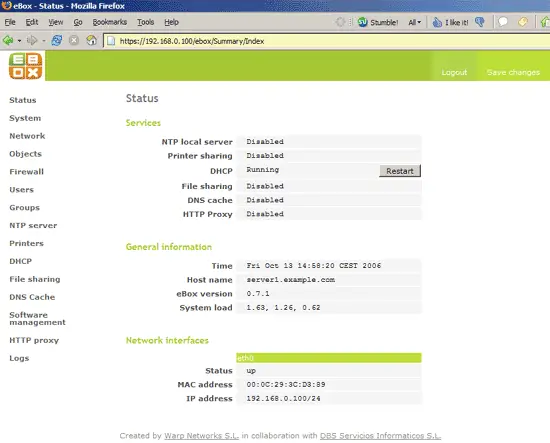Select System in the sidebar
The height and width of the screenshot is (443, 550).
(x=25, y=118)
